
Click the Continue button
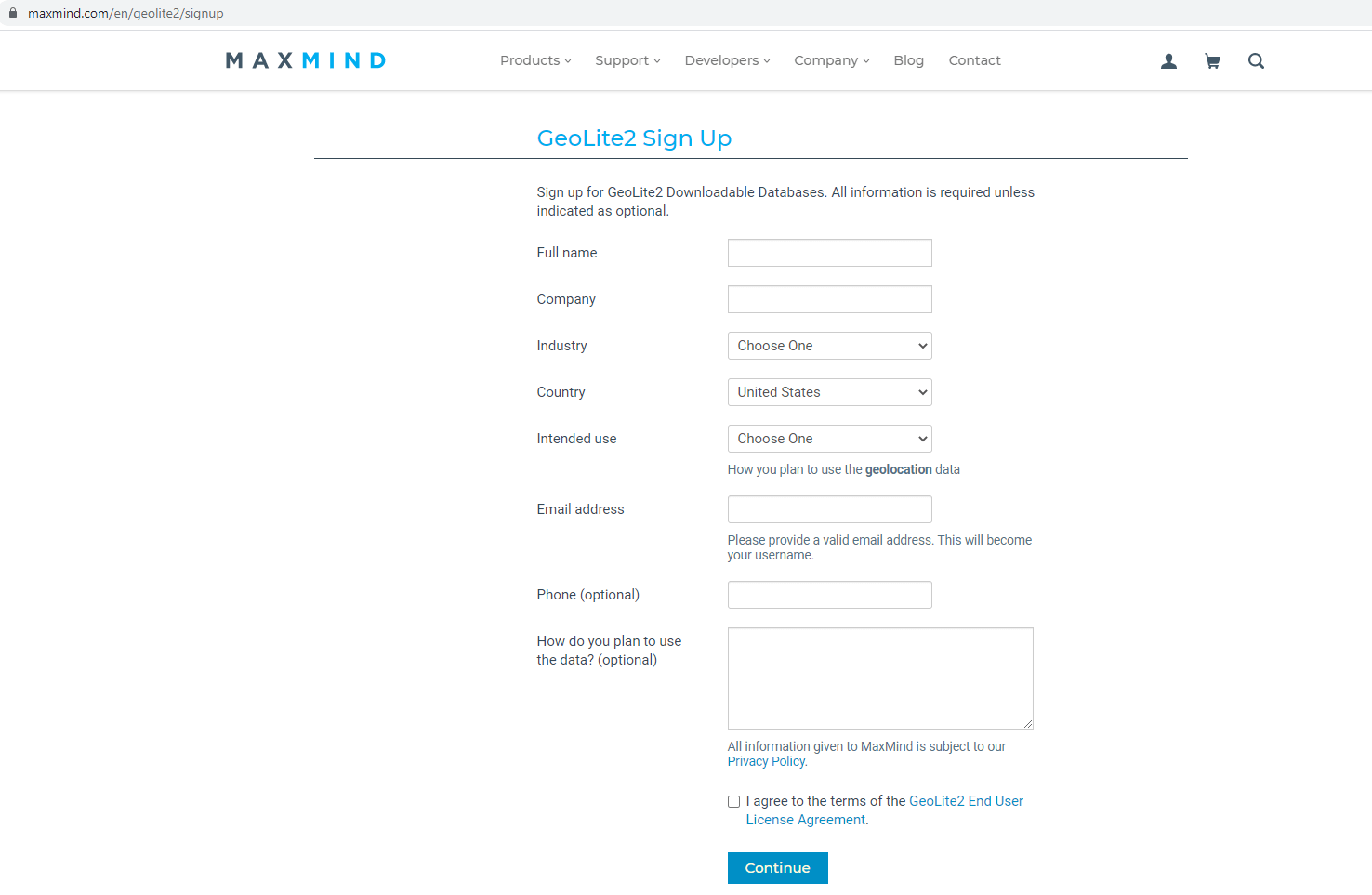(x=777, y=867)
